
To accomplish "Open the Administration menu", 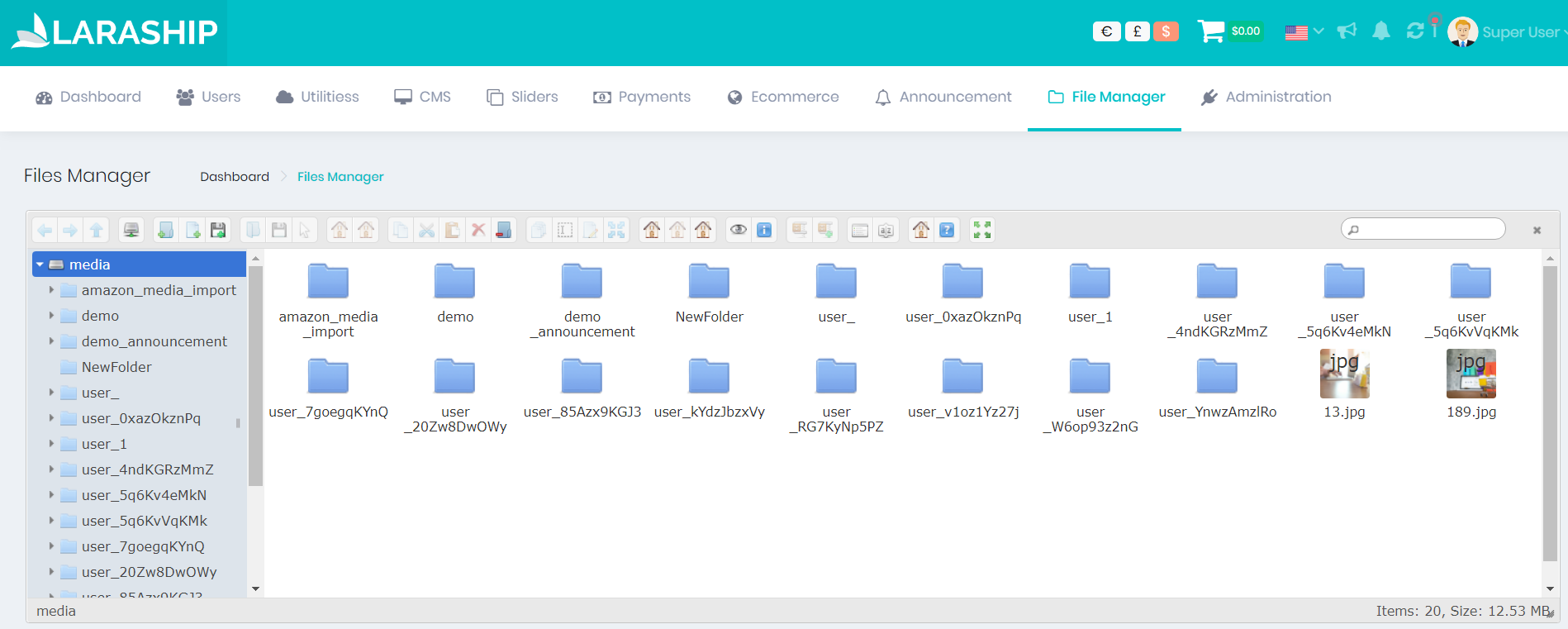I will pyautogui.click(x=1266, y=97).
